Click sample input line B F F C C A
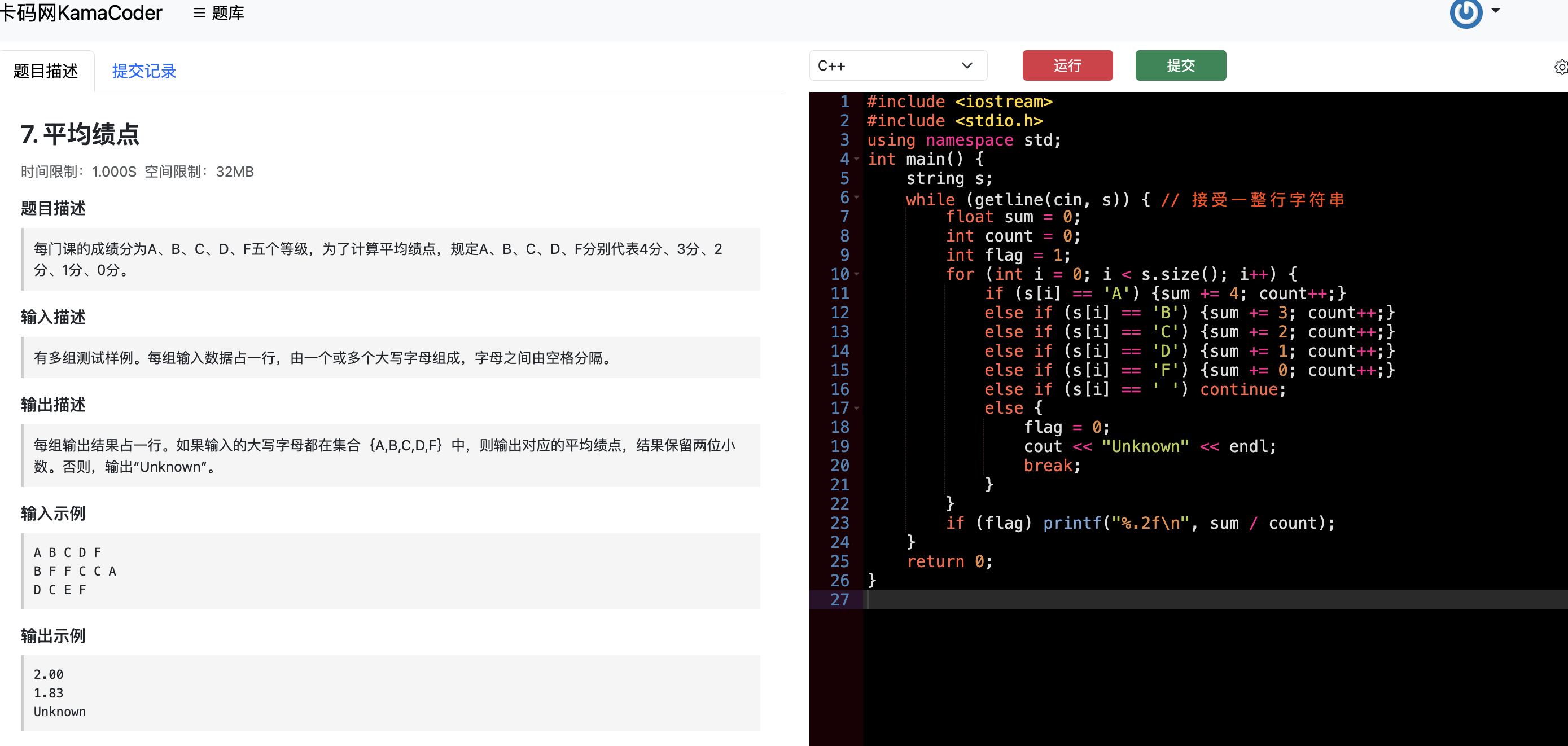 pyautogui.click(x=75, y=572)
